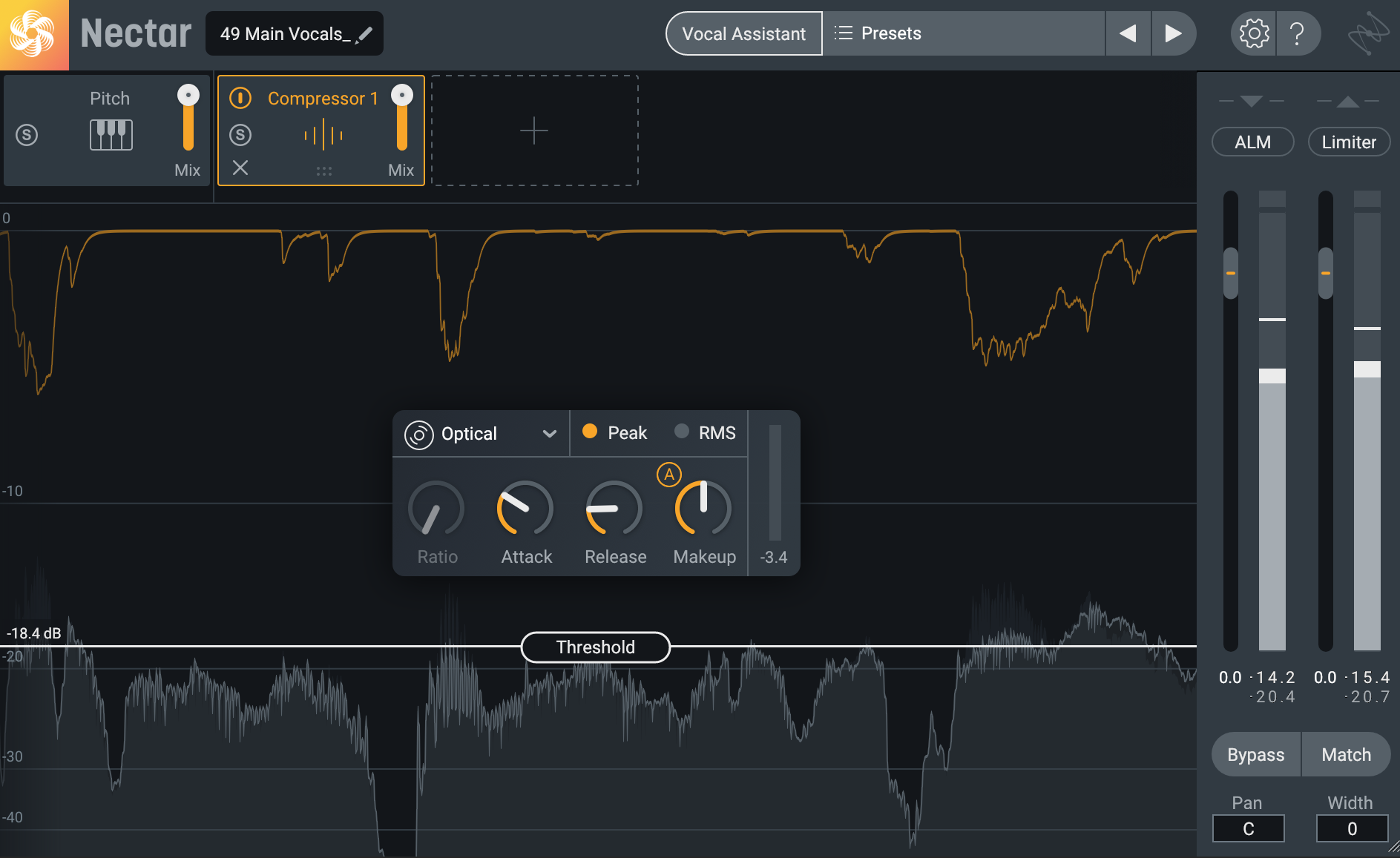The width and height of the screenshot is (1400, 858).
Task: Click the input peak value -14.2
Action: 1273,677
